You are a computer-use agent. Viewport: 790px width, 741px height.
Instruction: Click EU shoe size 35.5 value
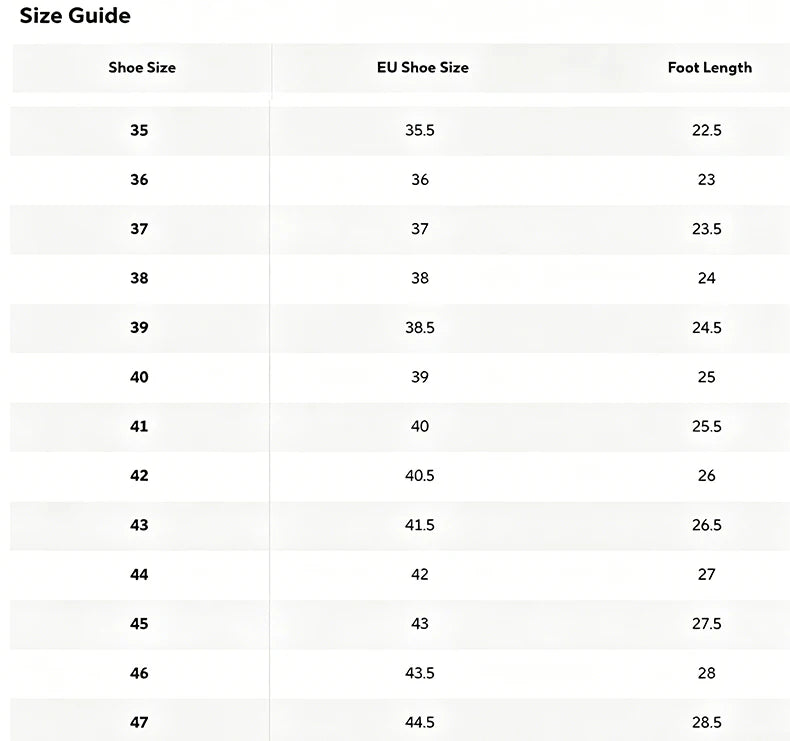[x=420, y=130]
